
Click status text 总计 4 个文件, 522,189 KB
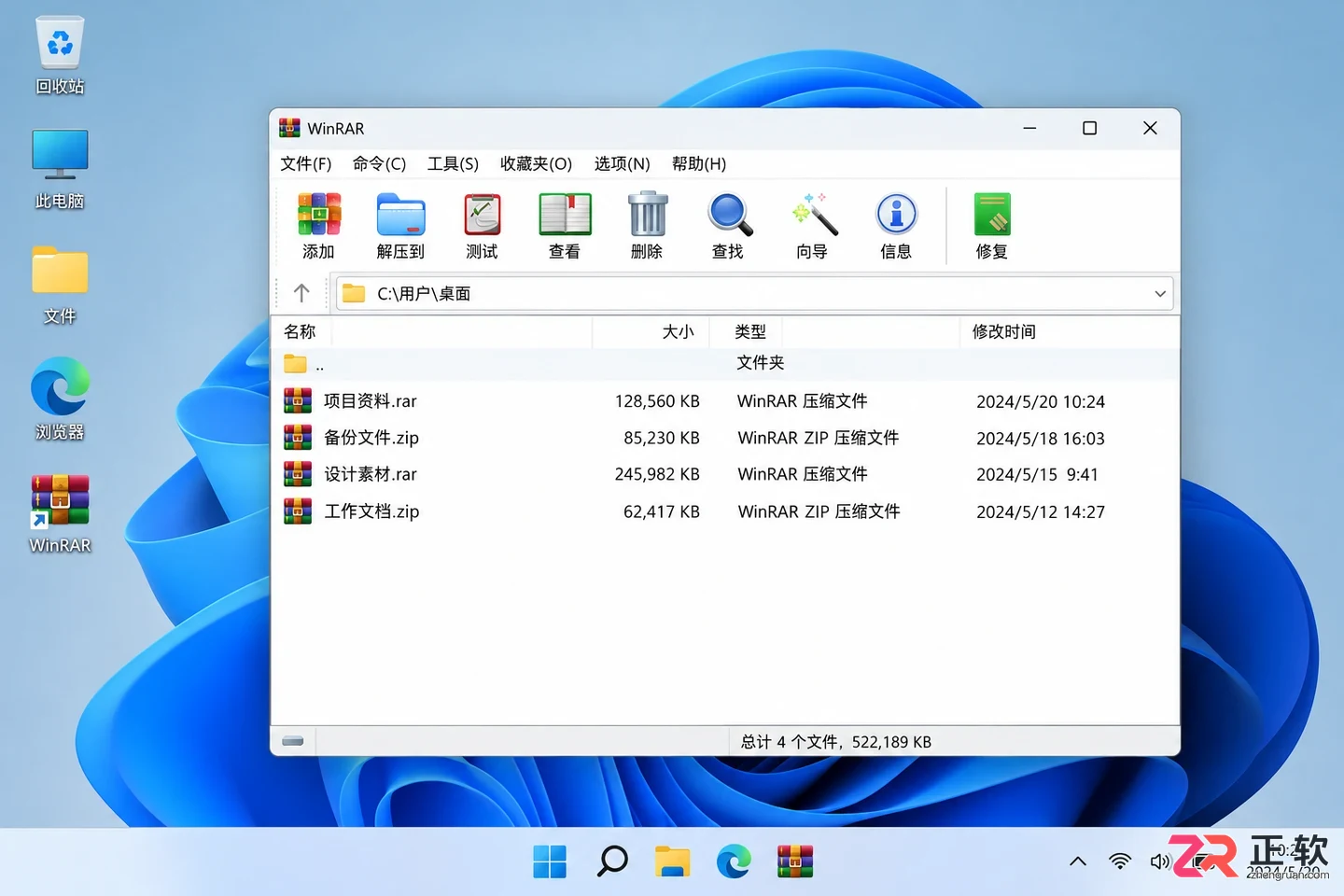coord(836,742)
